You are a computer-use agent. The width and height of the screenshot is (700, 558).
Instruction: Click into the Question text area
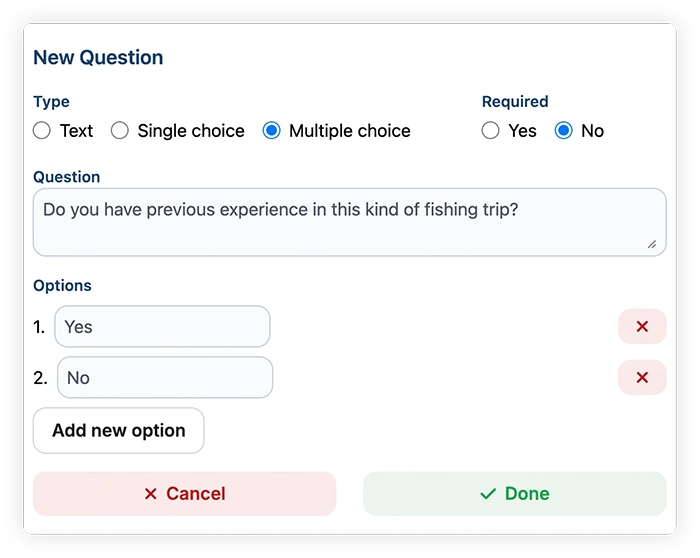point(349,222)
